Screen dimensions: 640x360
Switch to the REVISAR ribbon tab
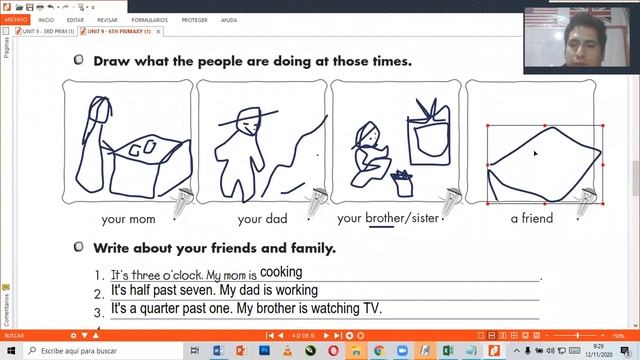[x=107, y=20]
